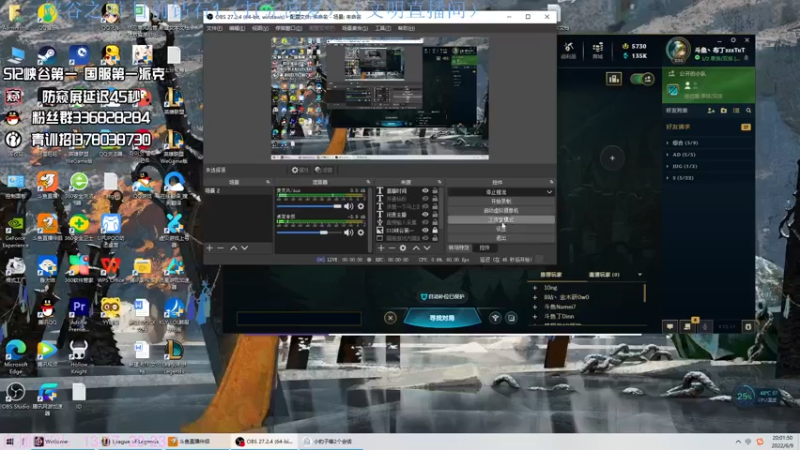Viewport: 800px width, 450px height.
Task: Open the 工具 menu in OBS
Action: (383, 28)
